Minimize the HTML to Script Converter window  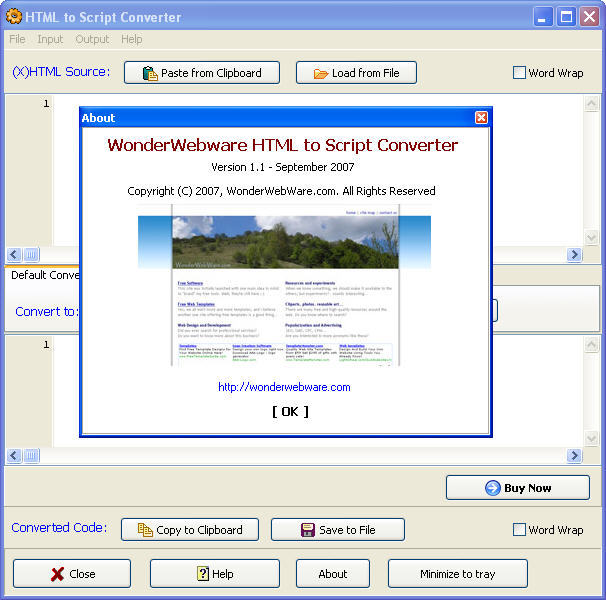pyautogui.click(x=543, y=17)
